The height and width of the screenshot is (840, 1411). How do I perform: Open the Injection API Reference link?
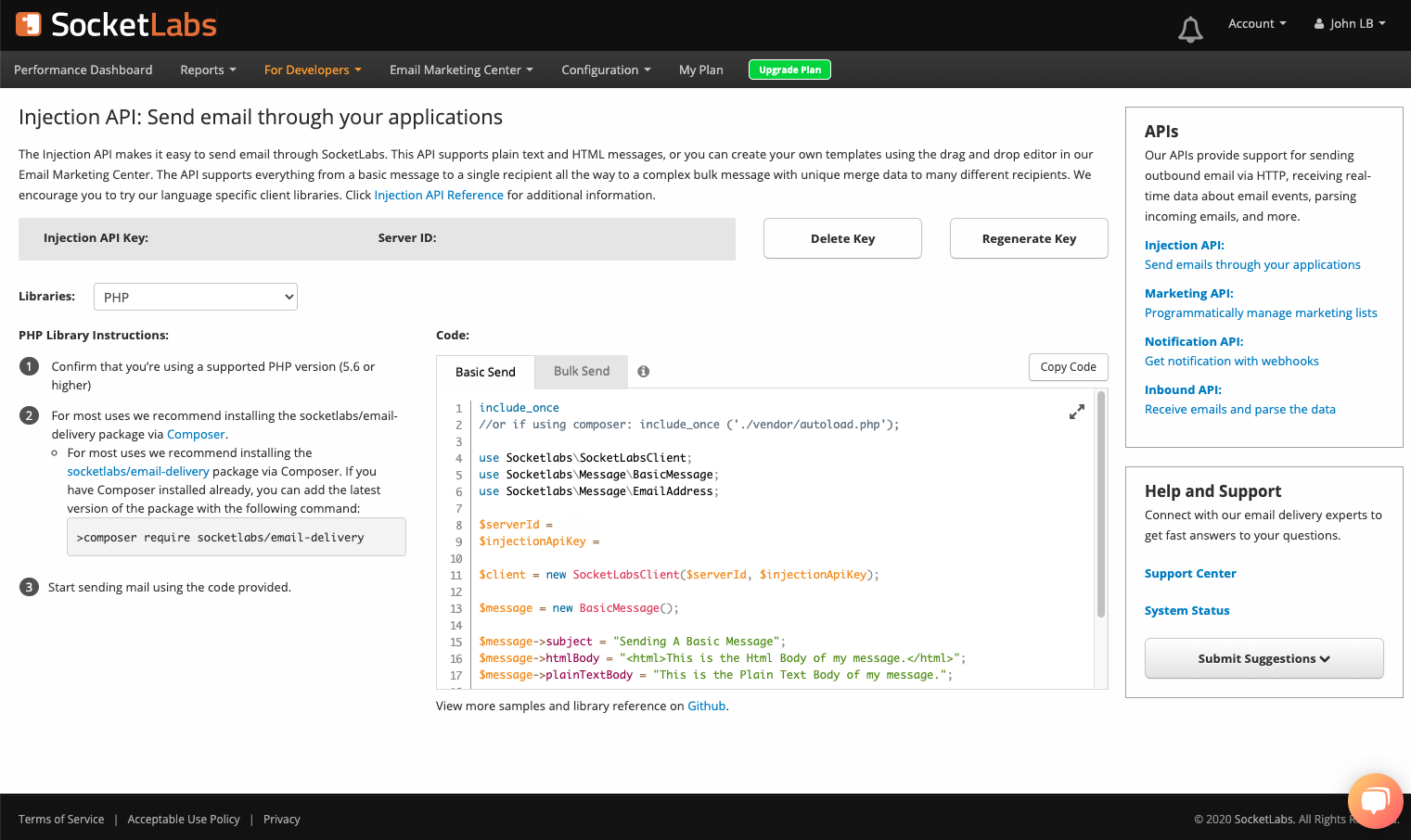439,196
